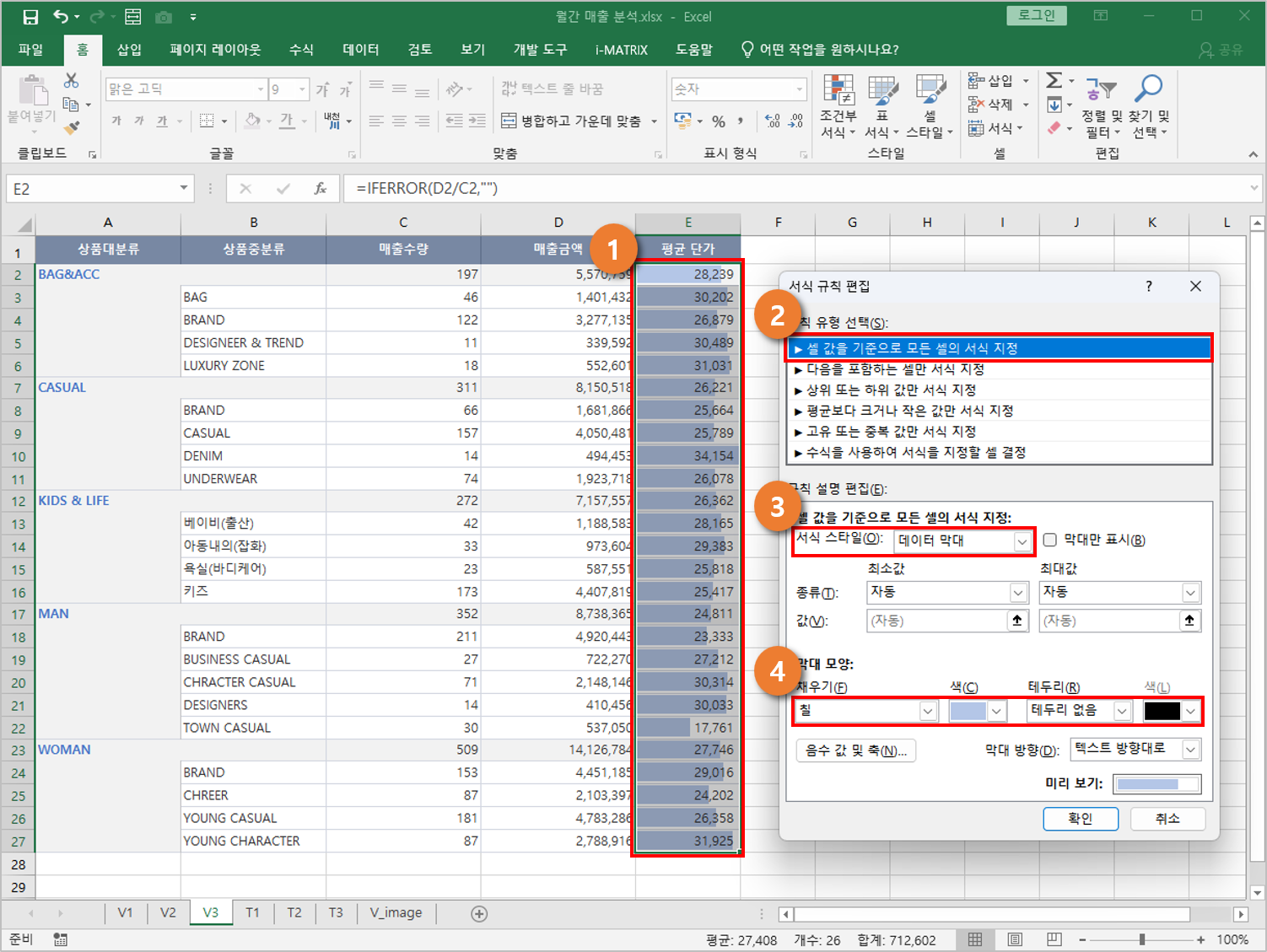Viewport: 1267px width, 952px height.
Task: Click the Insert Function fx icon
Action: 321,189
